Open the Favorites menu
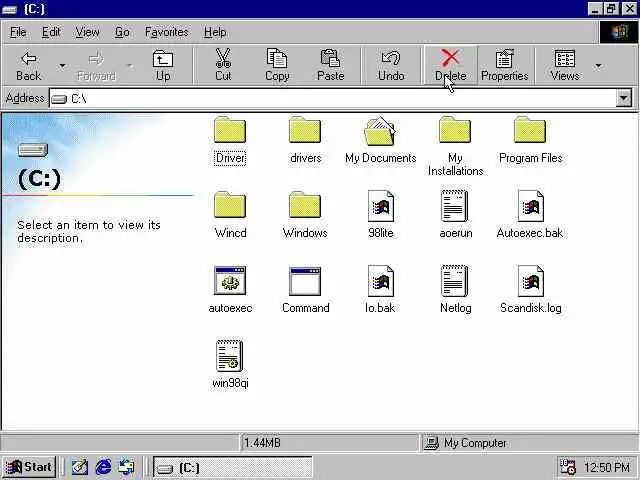The height and width of the screenshot is (480, 640). (167, 32)
